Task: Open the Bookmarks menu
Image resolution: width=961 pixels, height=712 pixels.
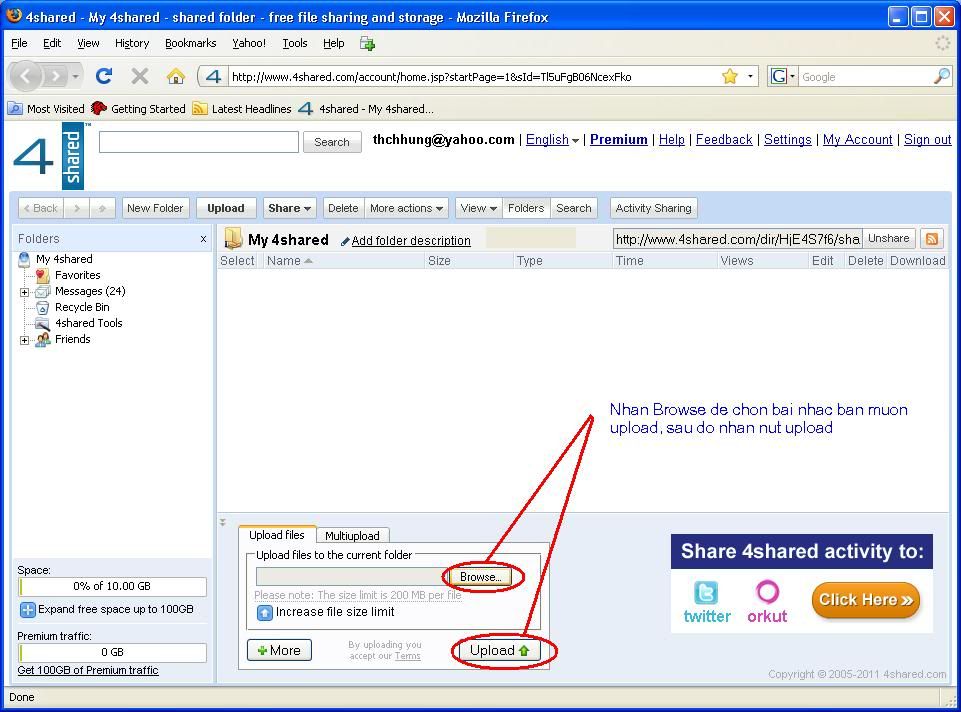Action: tap(191, 44)
